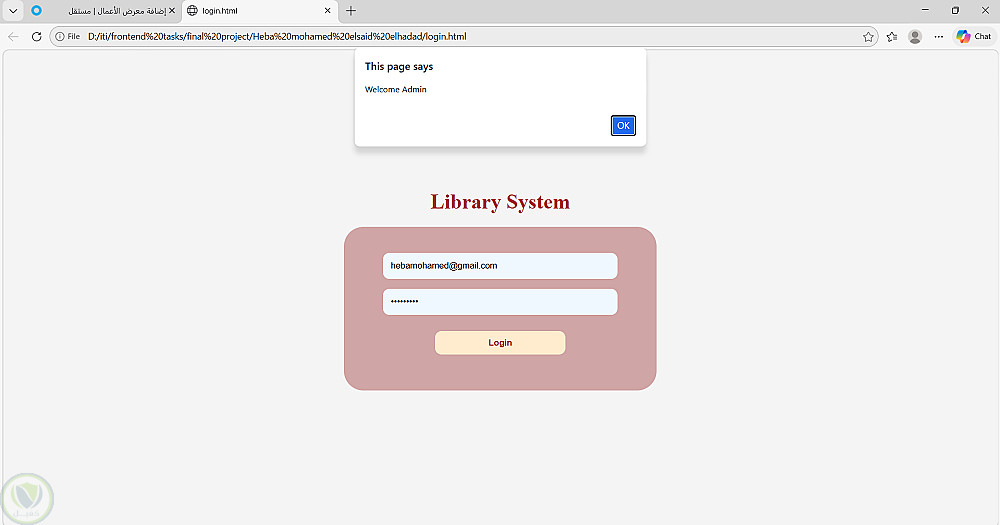Image resolution: width=1000 pixels, height=525 pixels.
Task: Click the blue pinned tab icon
Action: [x=36, y=11]
